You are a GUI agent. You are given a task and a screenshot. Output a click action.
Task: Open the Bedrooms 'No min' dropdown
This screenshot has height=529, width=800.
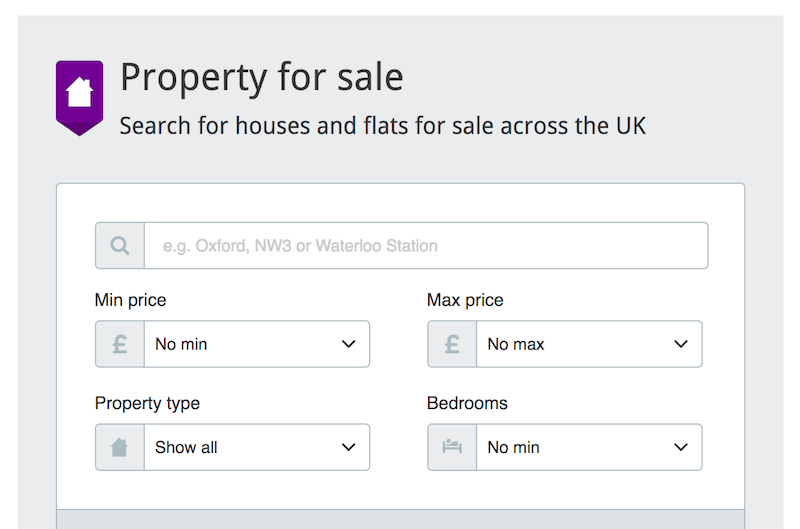click(x=589, y=447)
